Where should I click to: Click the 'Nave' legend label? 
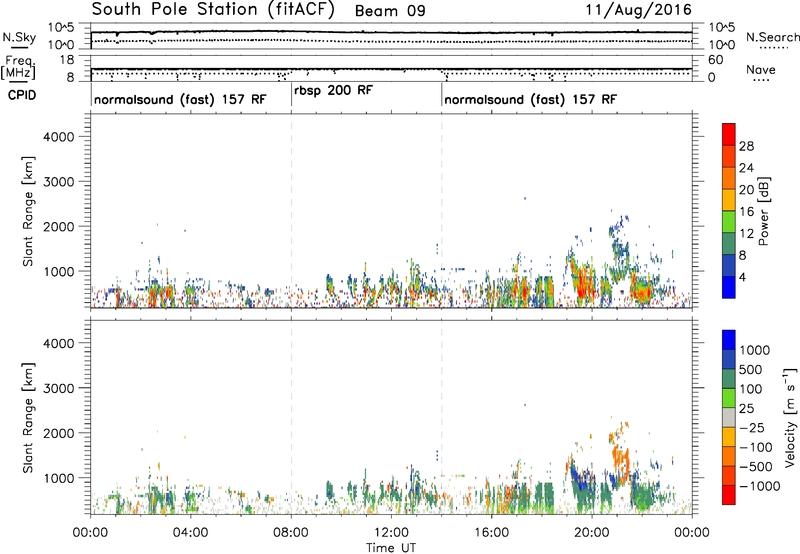[761, 70]
